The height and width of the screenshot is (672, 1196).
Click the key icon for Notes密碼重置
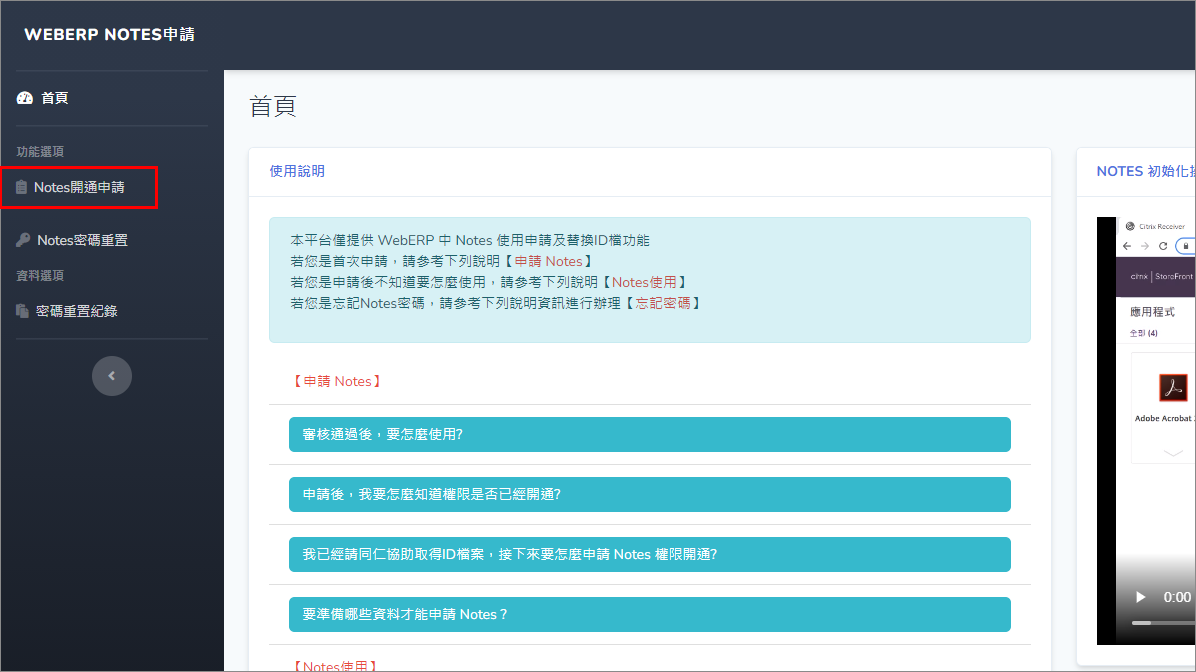point(23,240)
